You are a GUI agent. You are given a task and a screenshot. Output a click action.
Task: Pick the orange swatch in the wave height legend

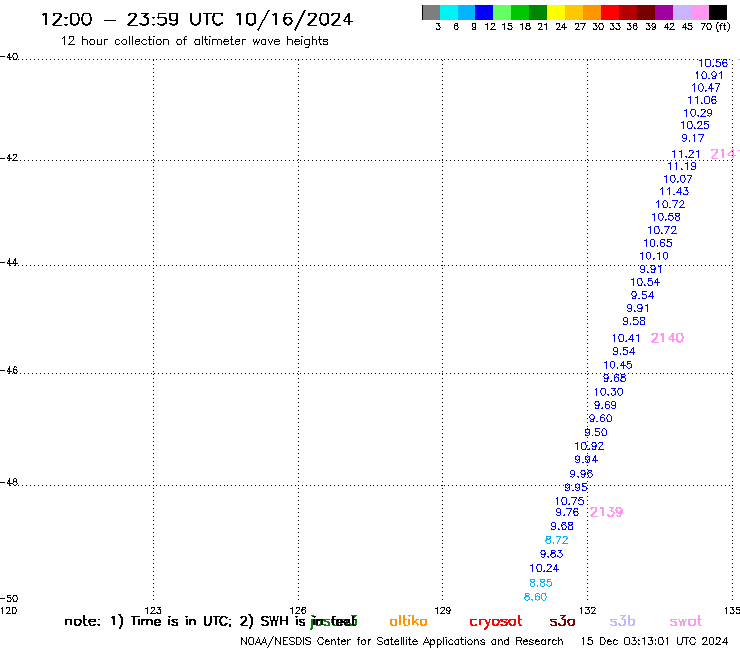click(592, 12)
